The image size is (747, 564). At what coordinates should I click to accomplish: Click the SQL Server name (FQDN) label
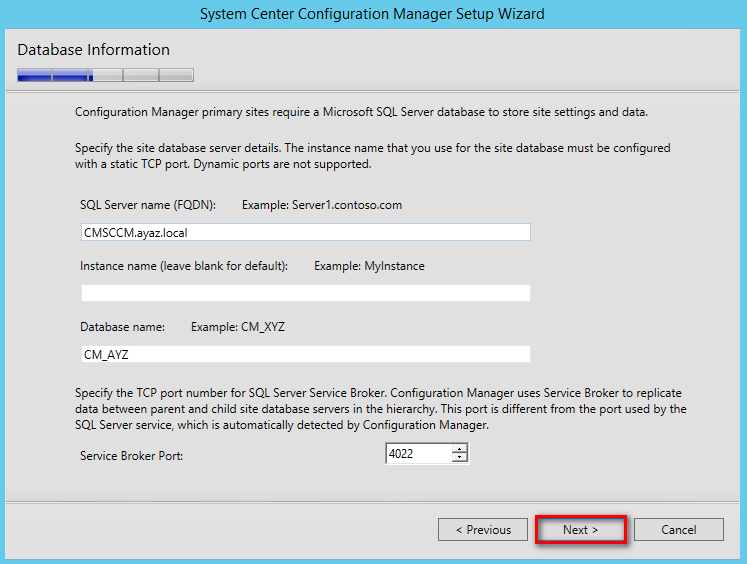pyautogui.click(x=148, y=205)
